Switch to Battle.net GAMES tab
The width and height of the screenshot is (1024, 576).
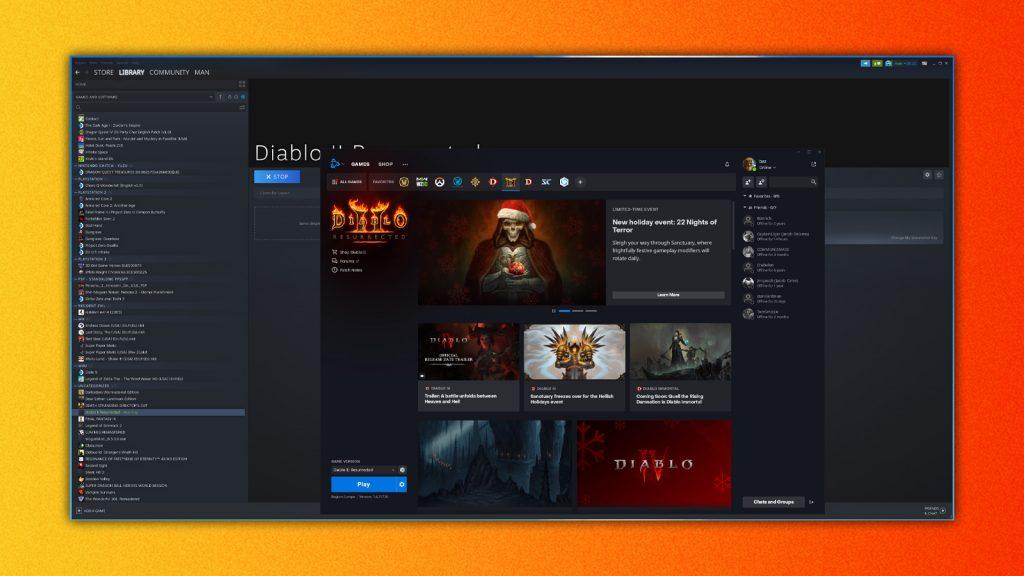click(360, 165)
